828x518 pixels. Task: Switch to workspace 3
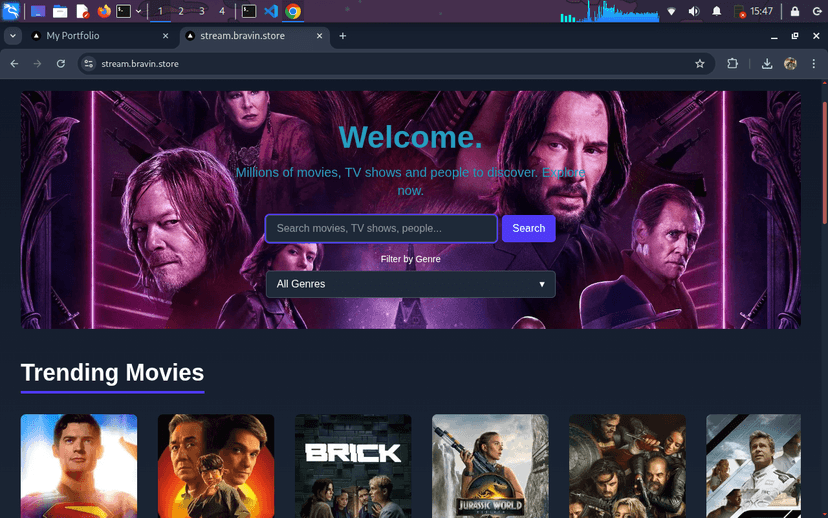coord(202,11)
